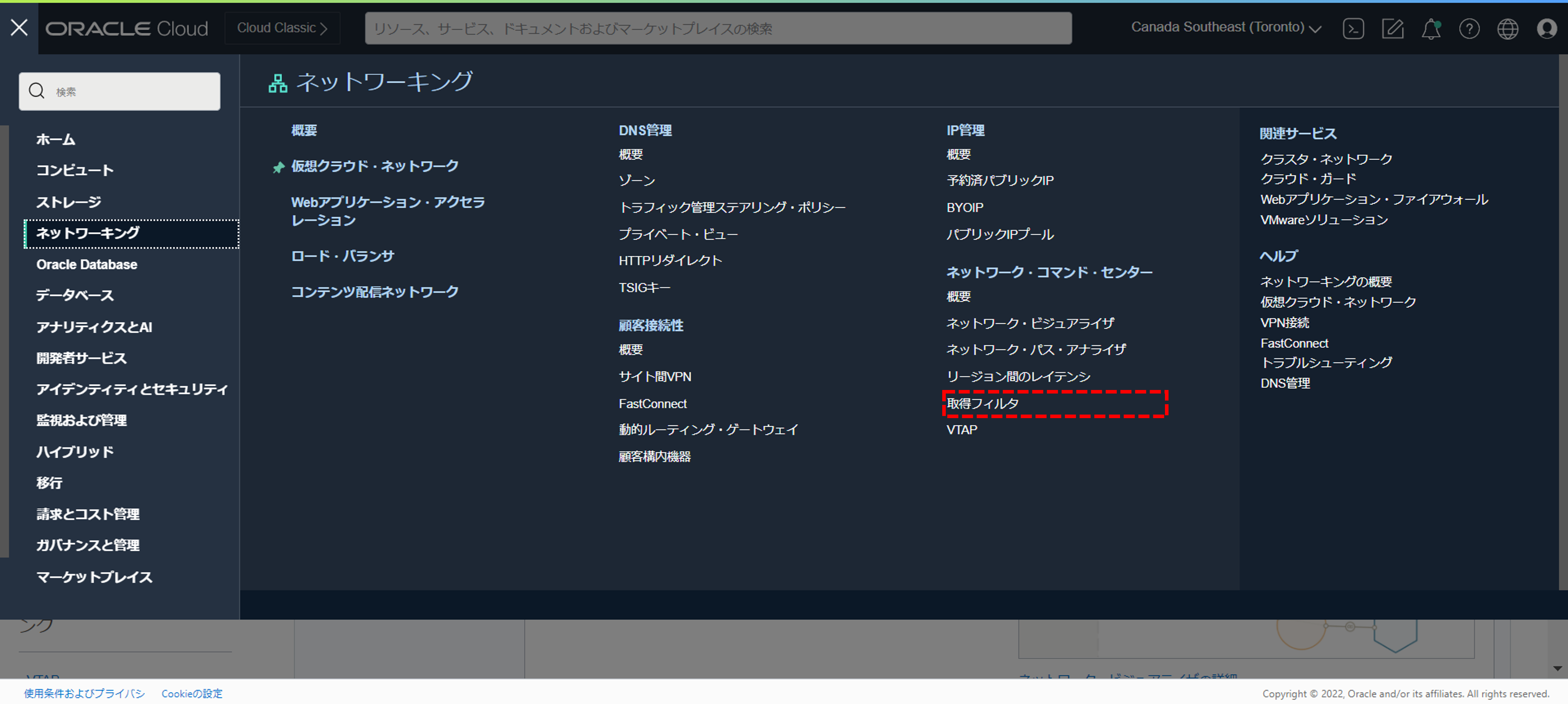This screenshot has width=1568, height=704.
Task: Expand the Cloud Classic chevron button
Action: tap(282, 28)
